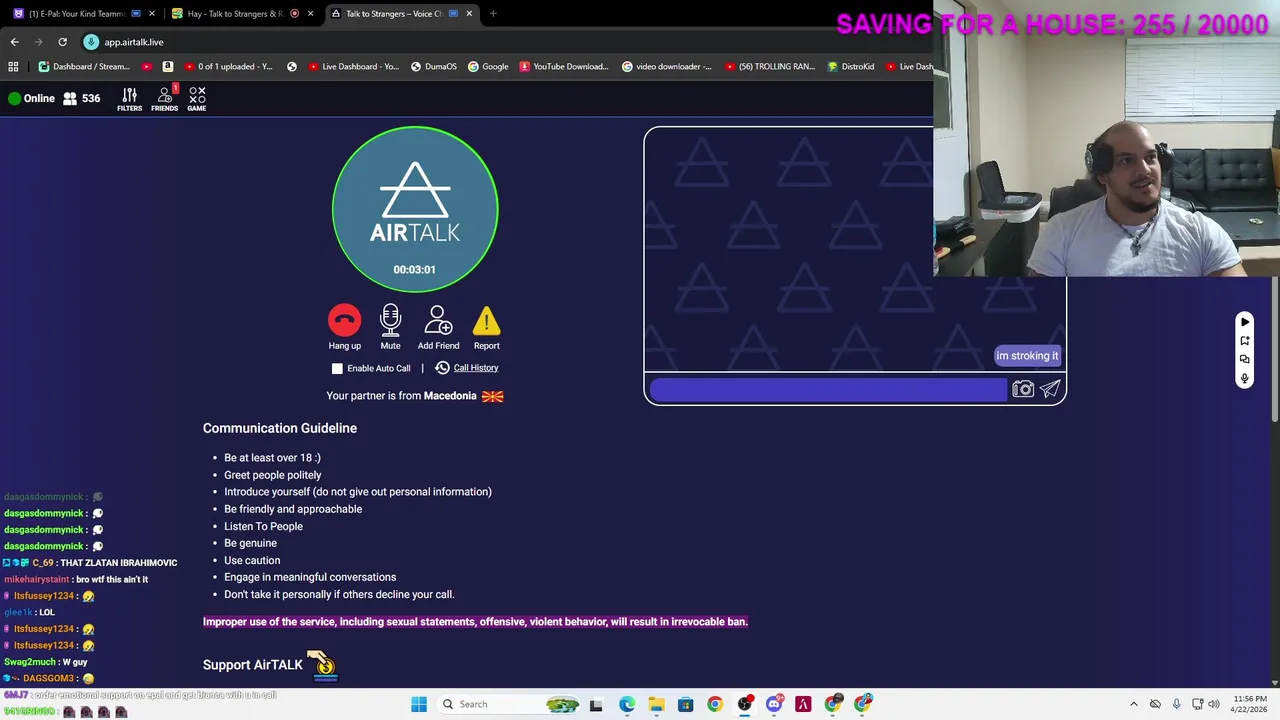Open Call History link
The image size is (1280, 720).
pos(475,368)
